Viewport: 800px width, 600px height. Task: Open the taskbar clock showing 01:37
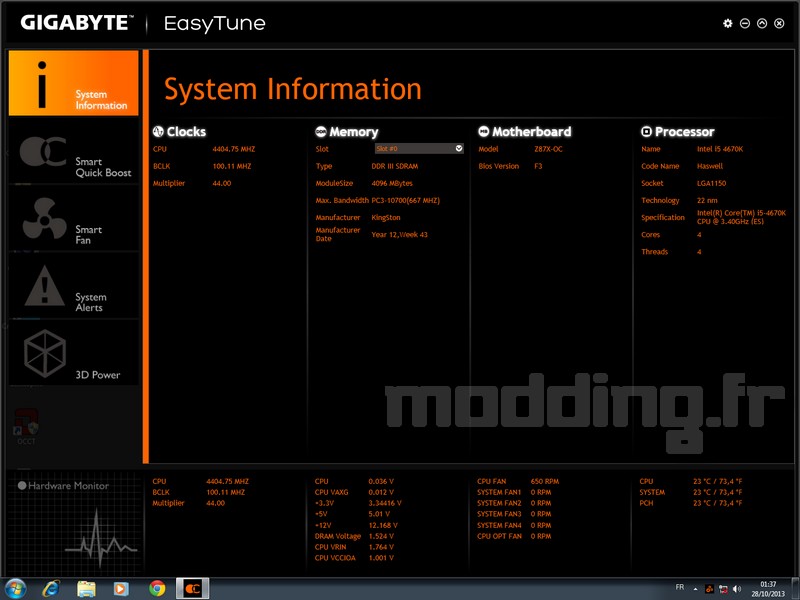(x=768, y=589)
